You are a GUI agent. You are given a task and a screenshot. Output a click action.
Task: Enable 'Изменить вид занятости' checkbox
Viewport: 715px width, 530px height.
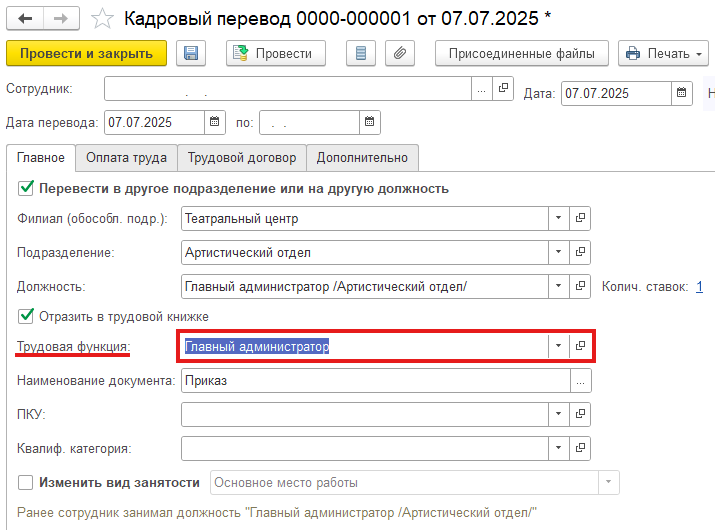click(26, 483)
